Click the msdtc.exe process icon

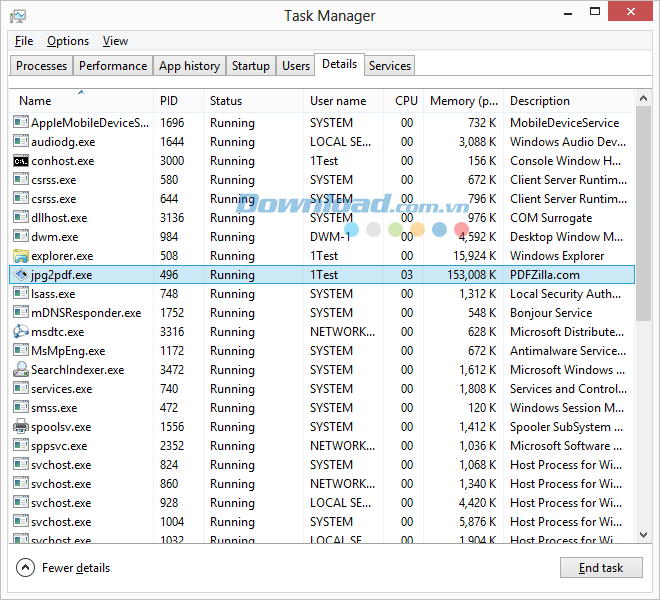click(x=21, y=332)
